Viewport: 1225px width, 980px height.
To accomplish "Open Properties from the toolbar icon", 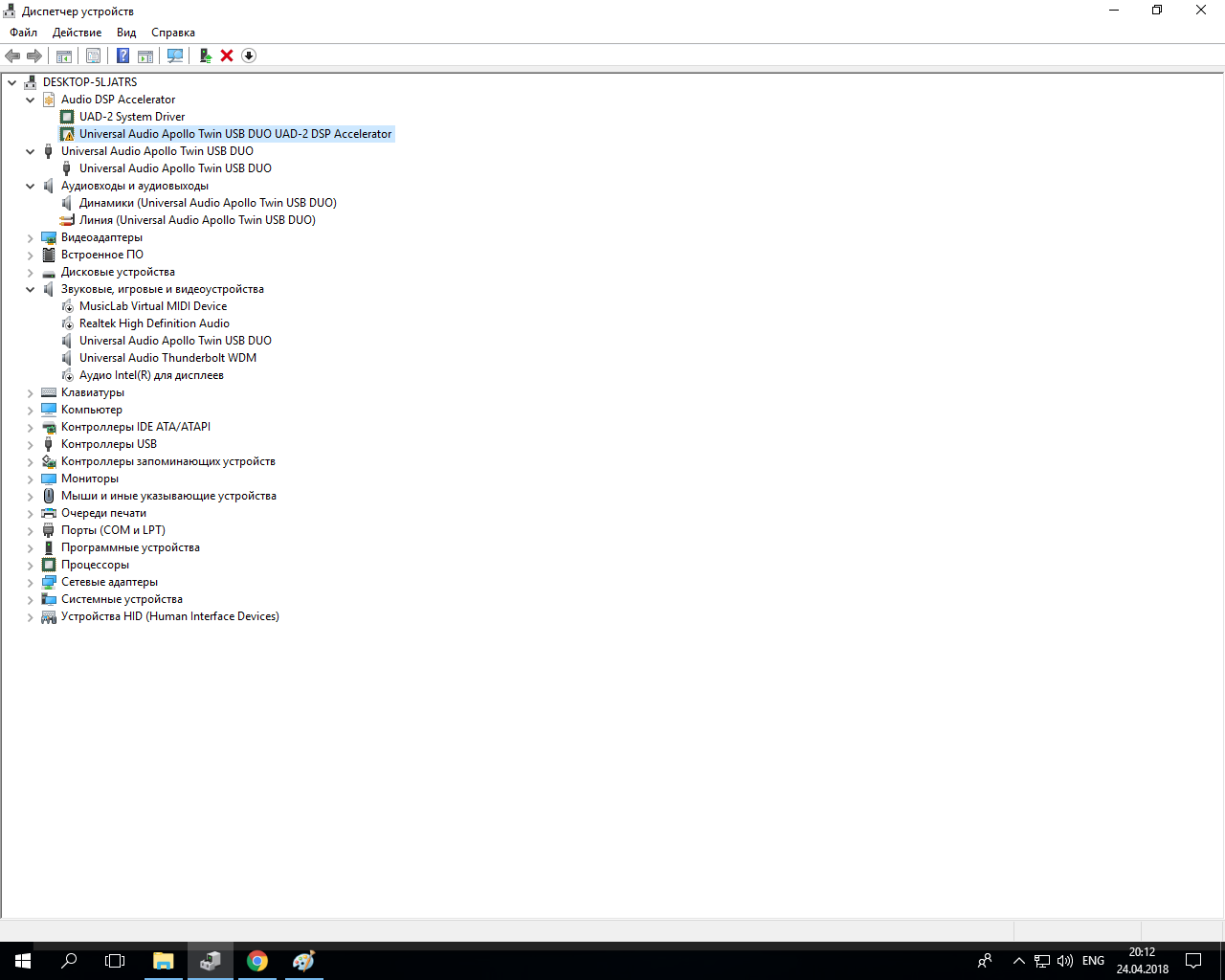I will [x=93, y=56].
